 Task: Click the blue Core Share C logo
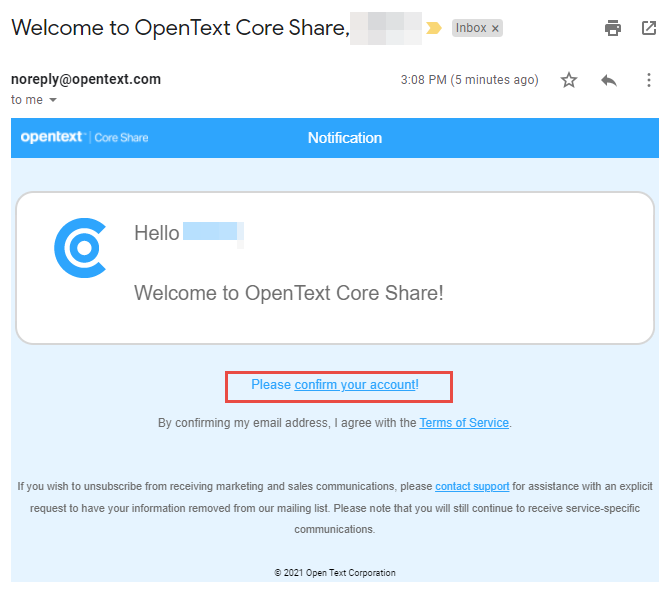click(80, 247)
